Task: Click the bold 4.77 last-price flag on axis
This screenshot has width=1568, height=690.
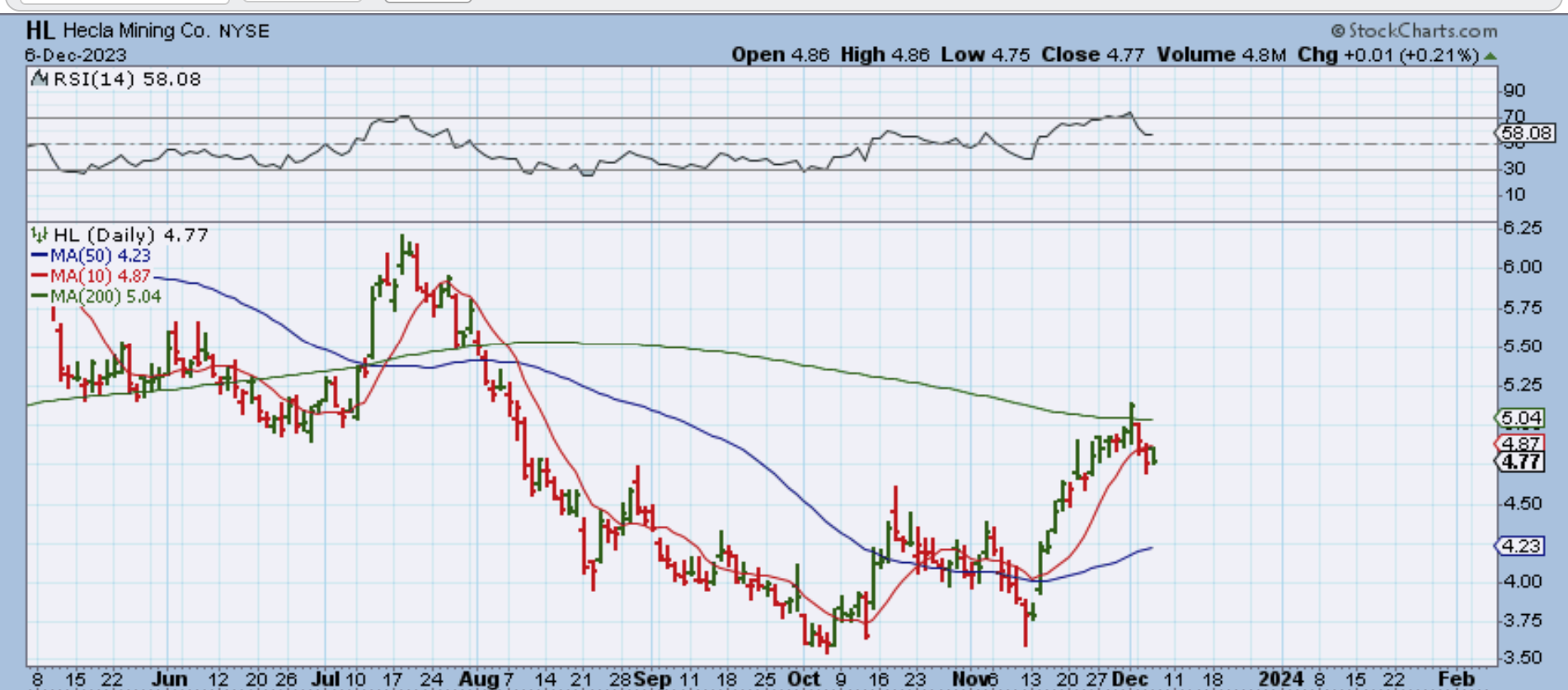Action: [x=1519, y=462]
